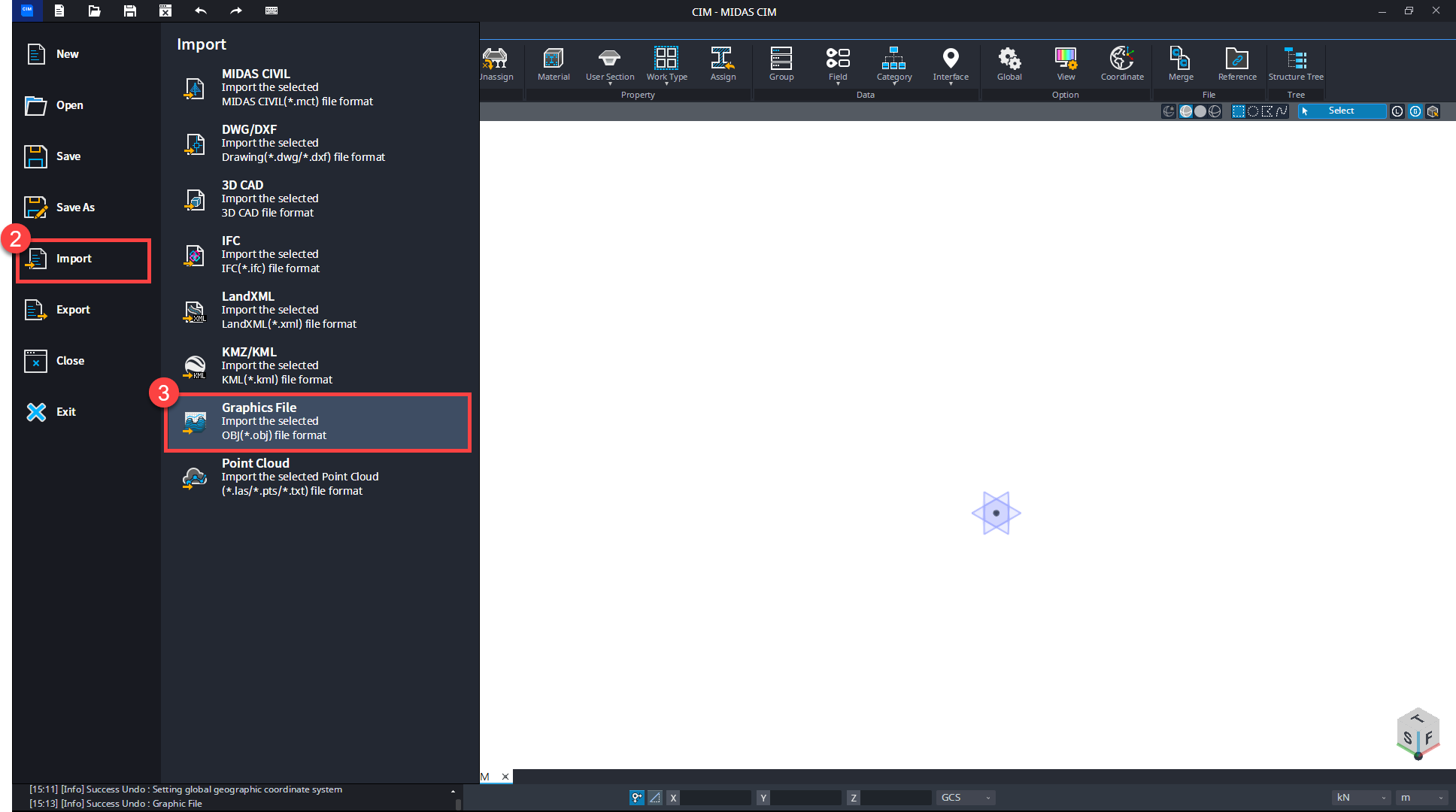Click the Open folder icon in title bar
The height and width of the screenshot is (812, 1456).
(94, 11)
